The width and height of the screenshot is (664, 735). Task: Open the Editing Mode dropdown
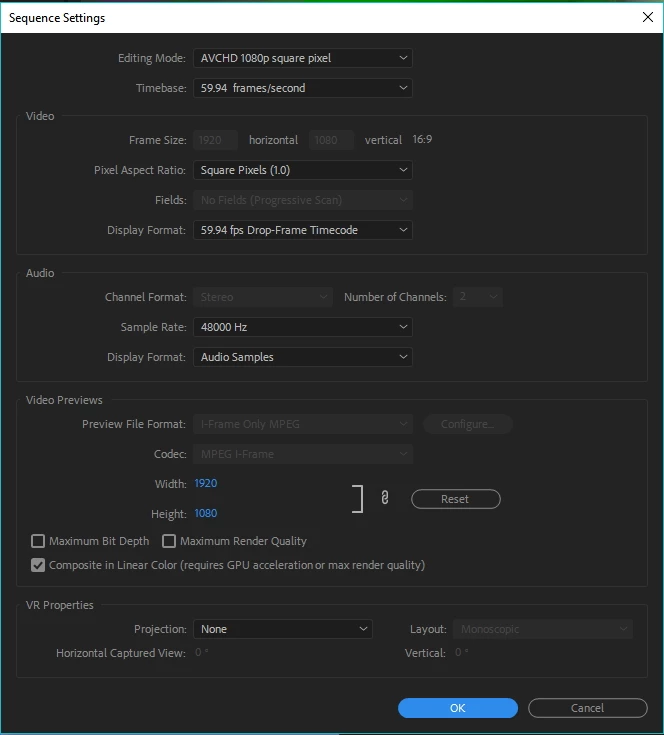click(303, 58)
